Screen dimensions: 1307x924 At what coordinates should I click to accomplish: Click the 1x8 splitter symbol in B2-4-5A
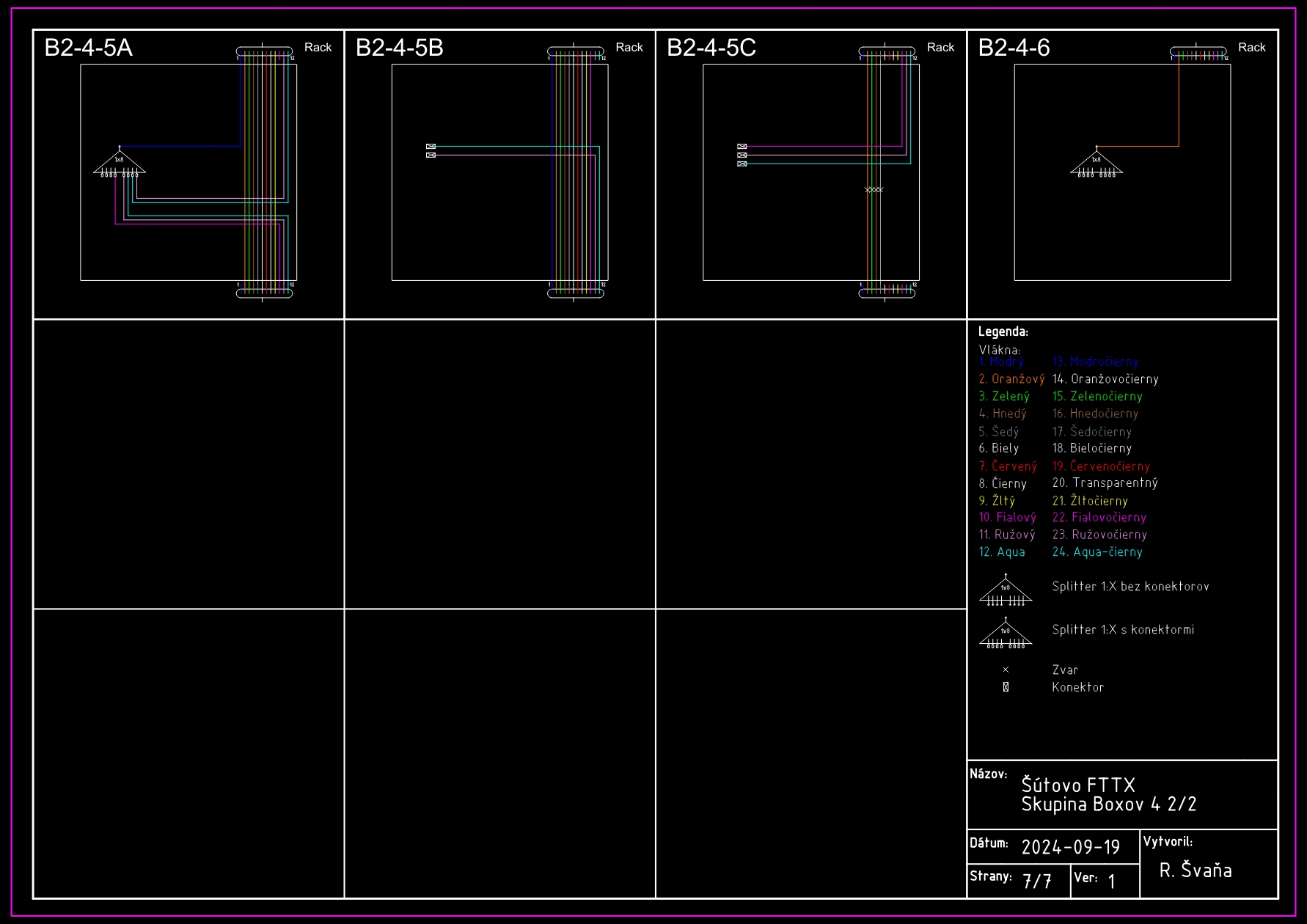coord(119,163)
